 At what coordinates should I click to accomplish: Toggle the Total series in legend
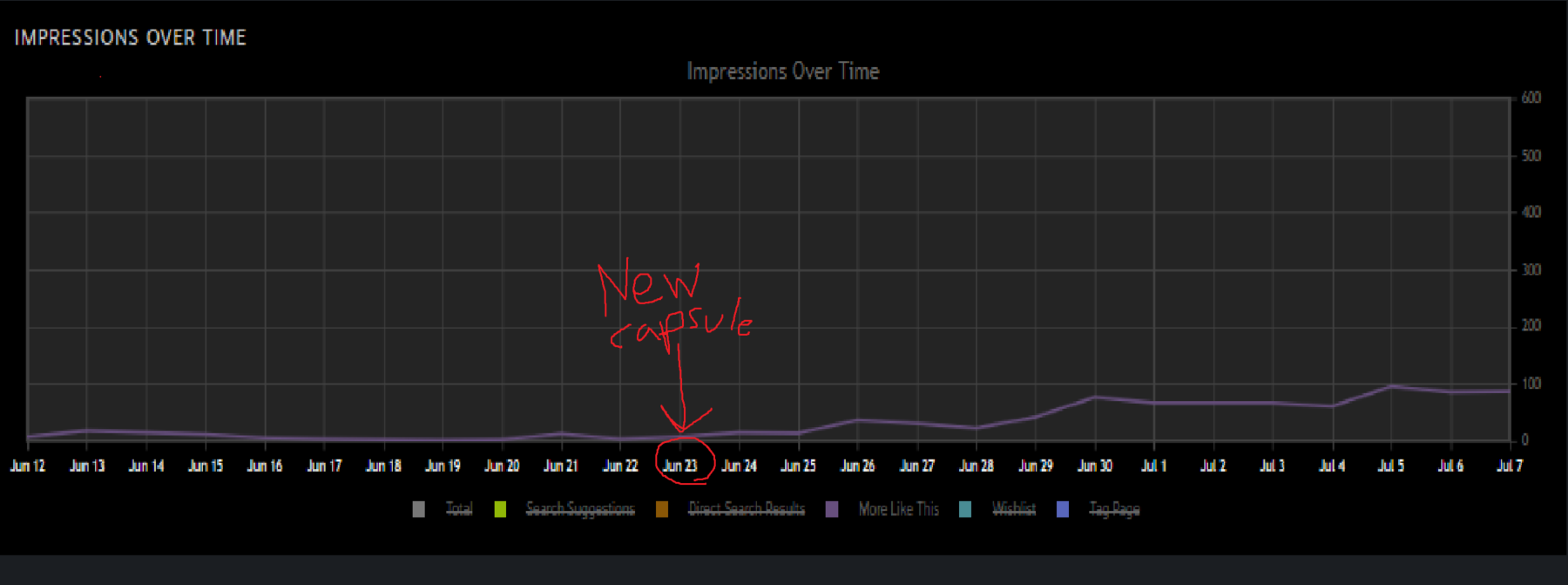click(x=459, y=509)
